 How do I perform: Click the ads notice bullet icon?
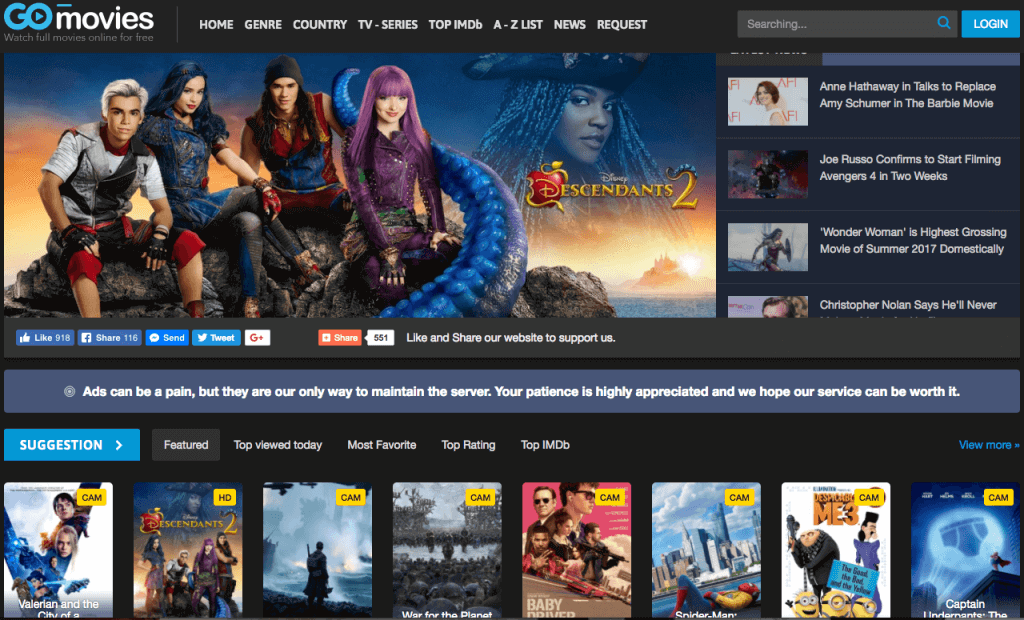(69, 392)
